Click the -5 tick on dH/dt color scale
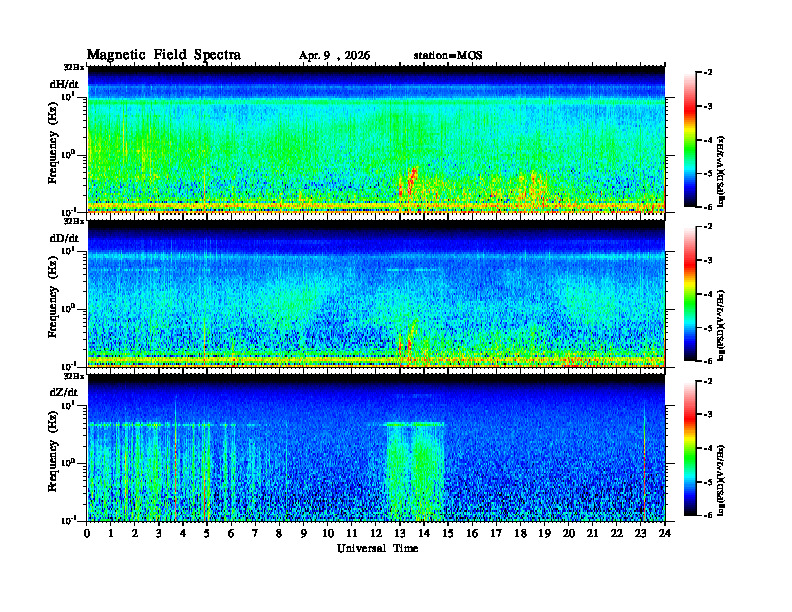The image size is (792, 612). tap(708, 173)
